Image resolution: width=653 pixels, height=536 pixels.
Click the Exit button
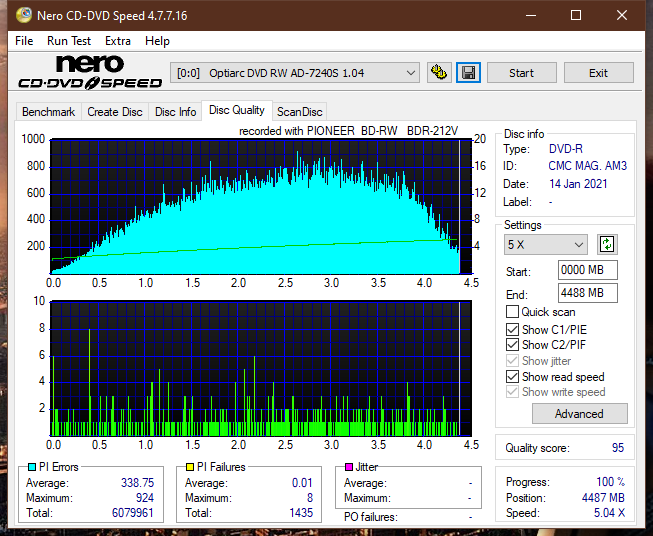click(598, 73)
